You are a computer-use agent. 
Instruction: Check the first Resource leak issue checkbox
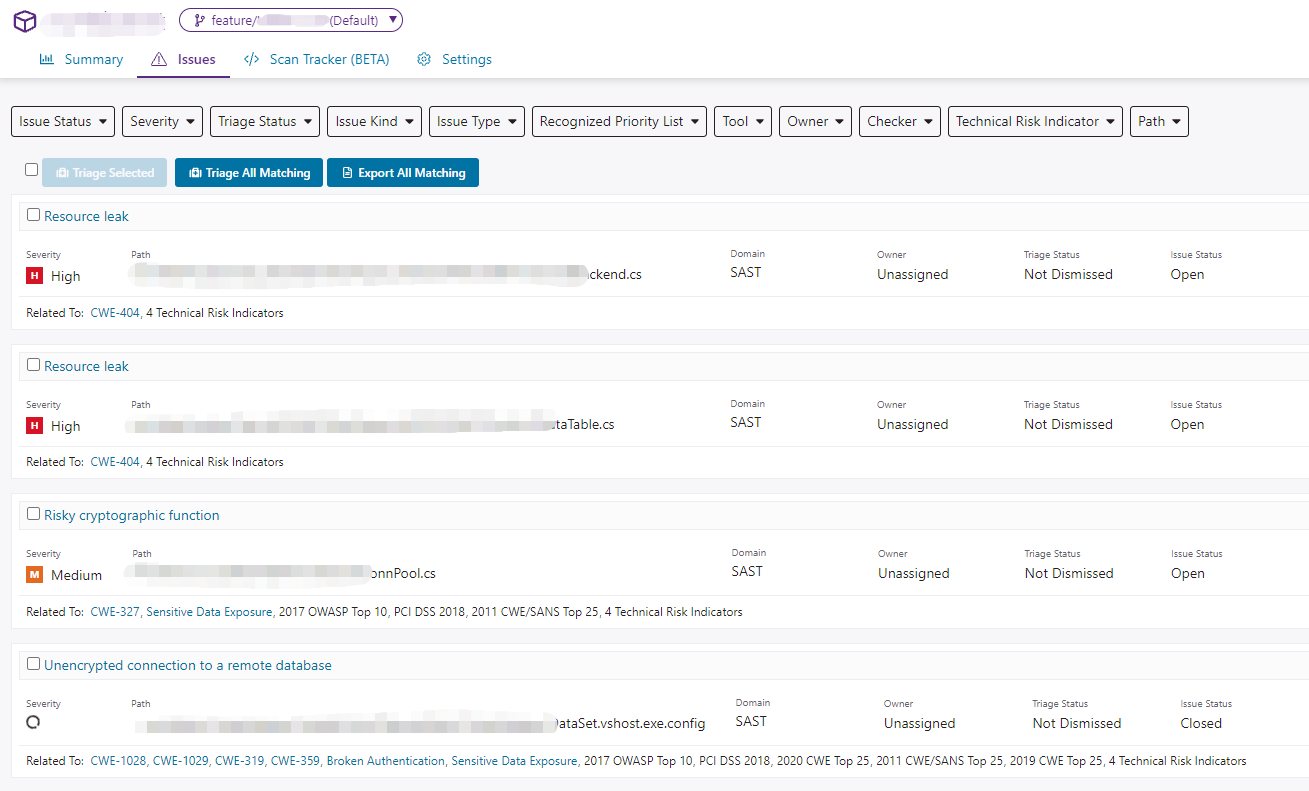[34, 215]
